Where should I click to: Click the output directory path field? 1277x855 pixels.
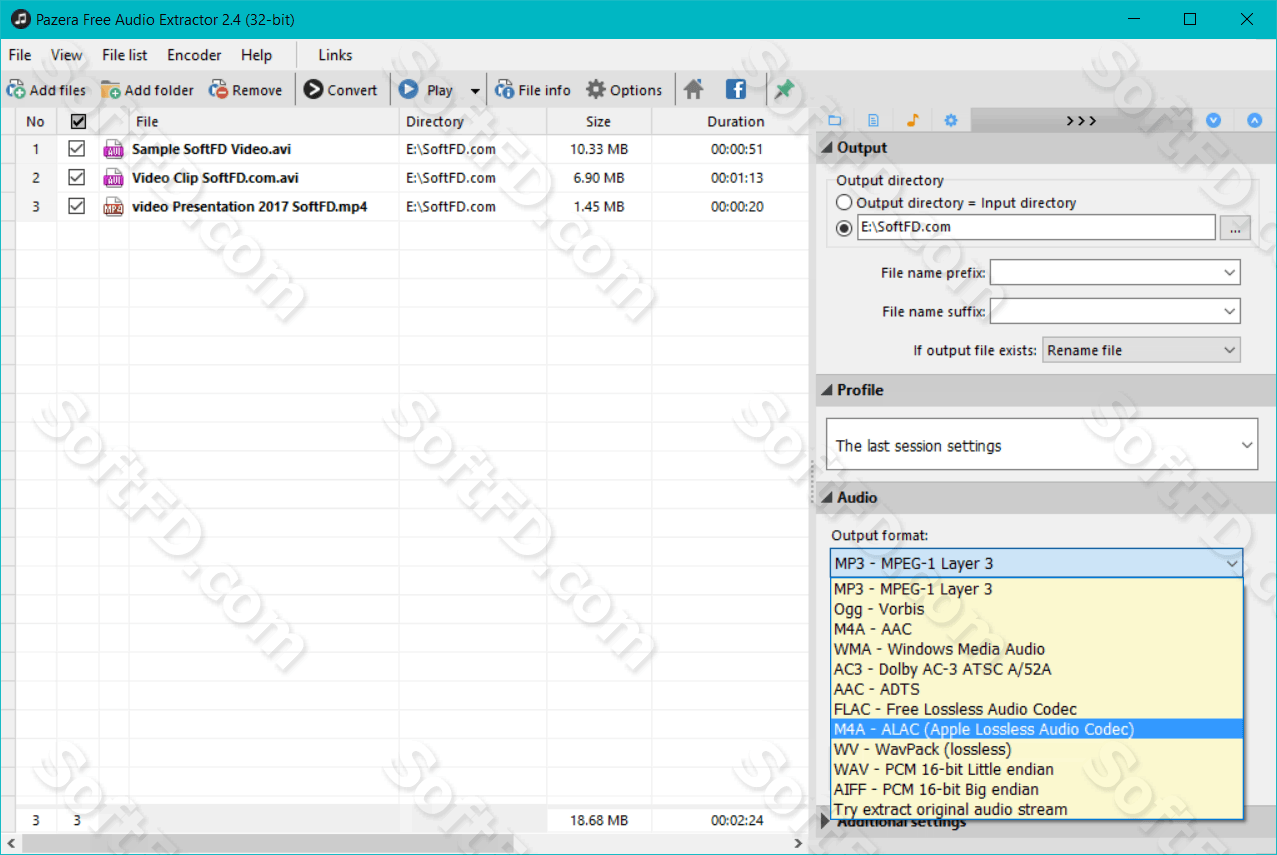pyautogui.click(x=1036, y=228)
